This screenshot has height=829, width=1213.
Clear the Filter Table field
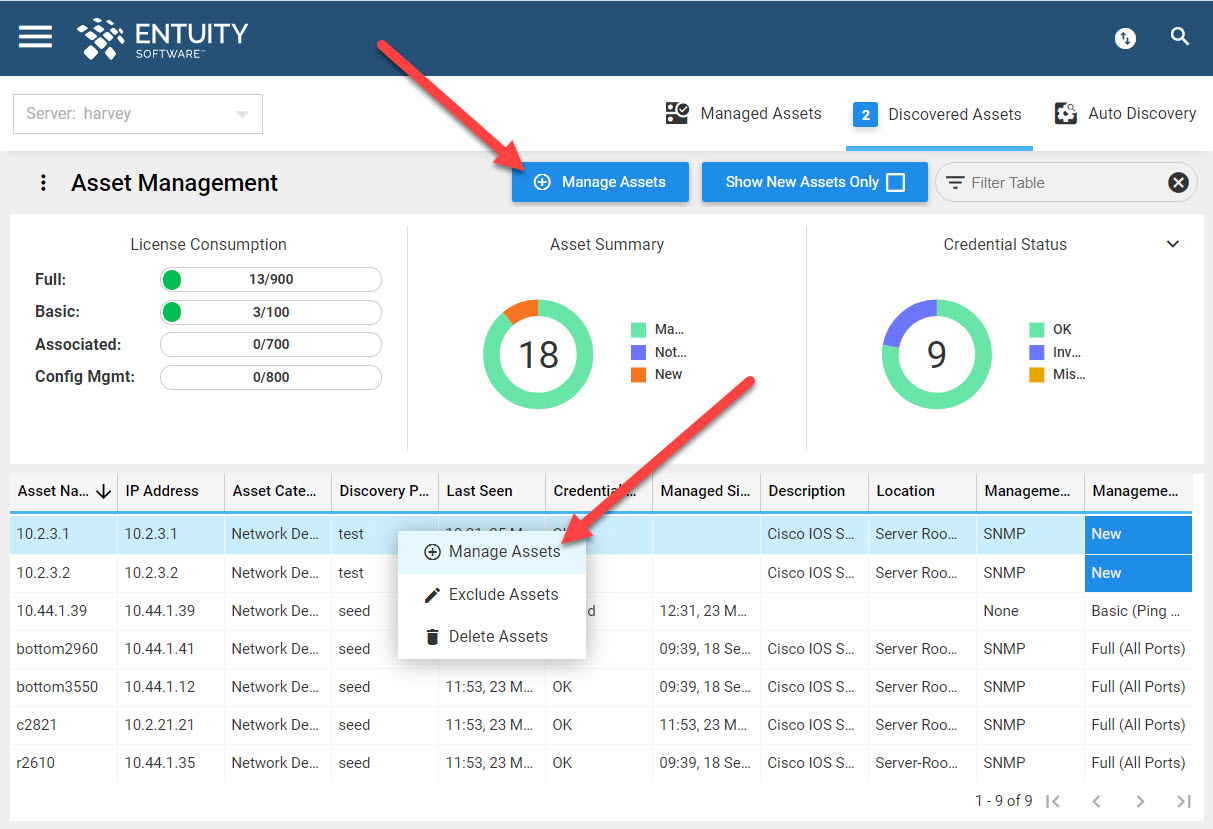click(1178, 182)
